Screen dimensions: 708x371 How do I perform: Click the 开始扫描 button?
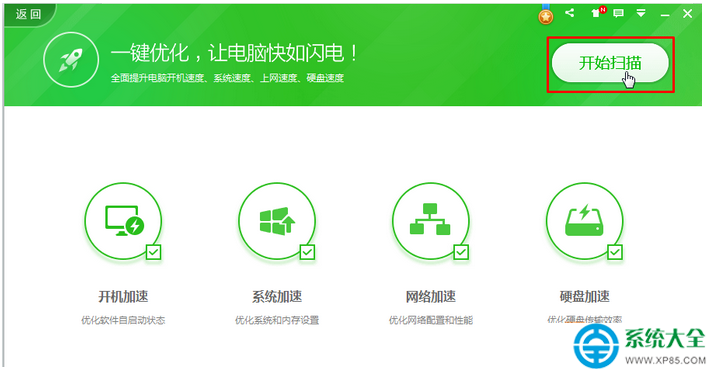point(610,63)
